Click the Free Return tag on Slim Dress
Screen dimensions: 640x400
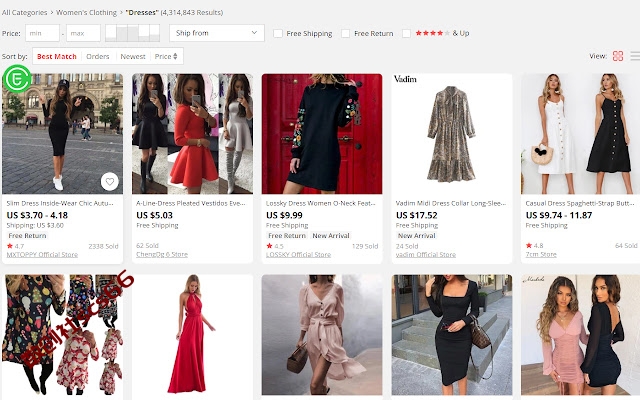pyautogui.click(x=27, y=236)
